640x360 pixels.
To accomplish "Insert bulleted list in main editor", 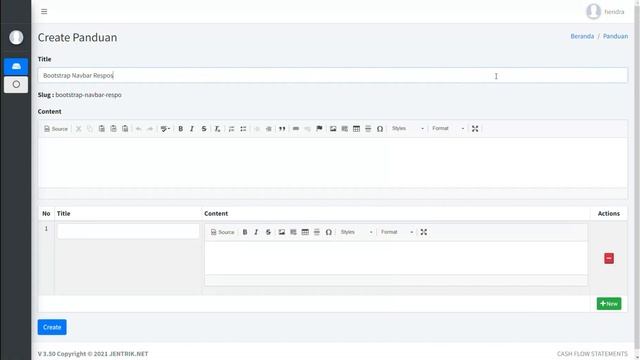I will 243,129.
